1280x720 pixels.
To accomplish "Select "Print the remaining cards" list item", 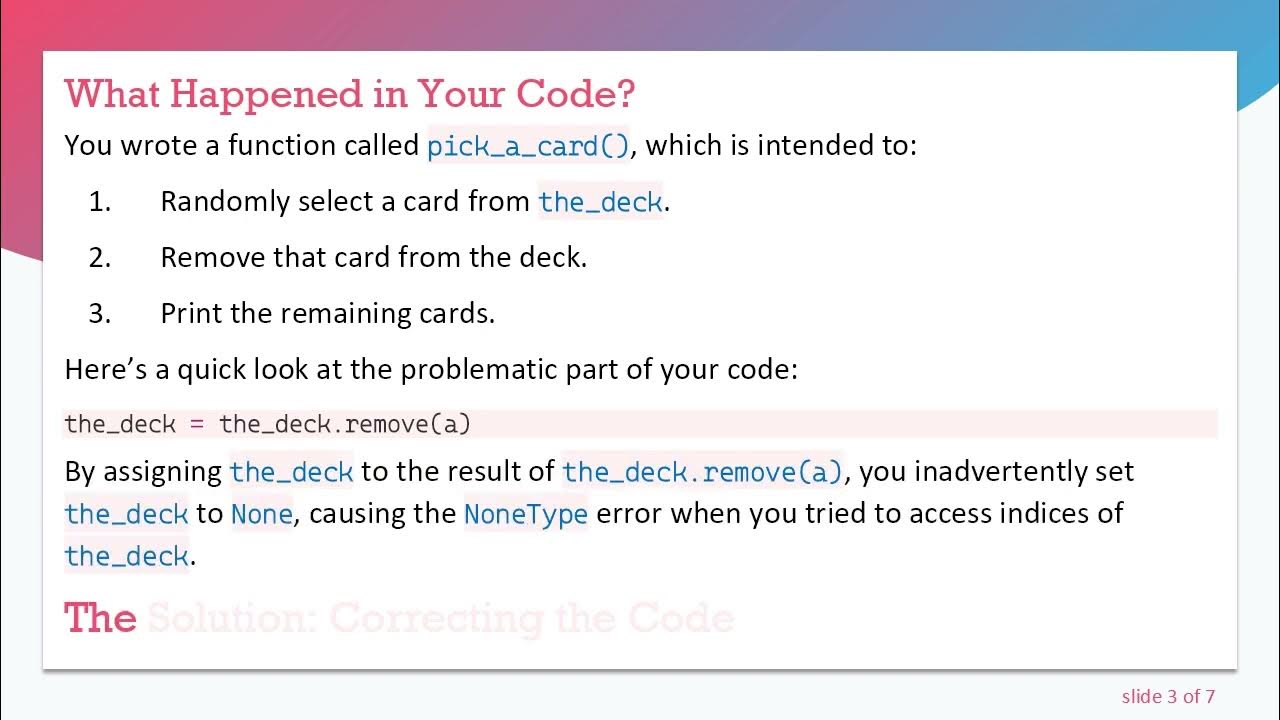I will (x=327, y=314).
